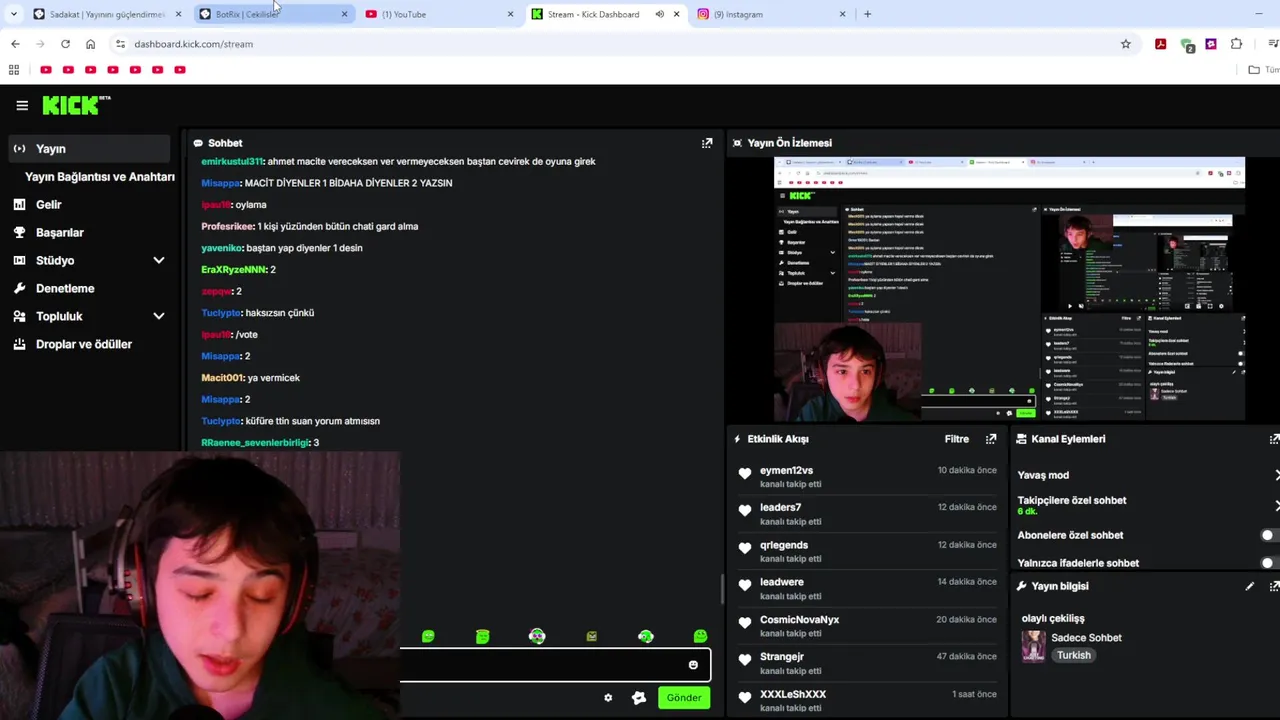Screen dimensions: 1280x720
Task: Open follower leaders7 in activity feed
Action: click(x=780, y=507)
